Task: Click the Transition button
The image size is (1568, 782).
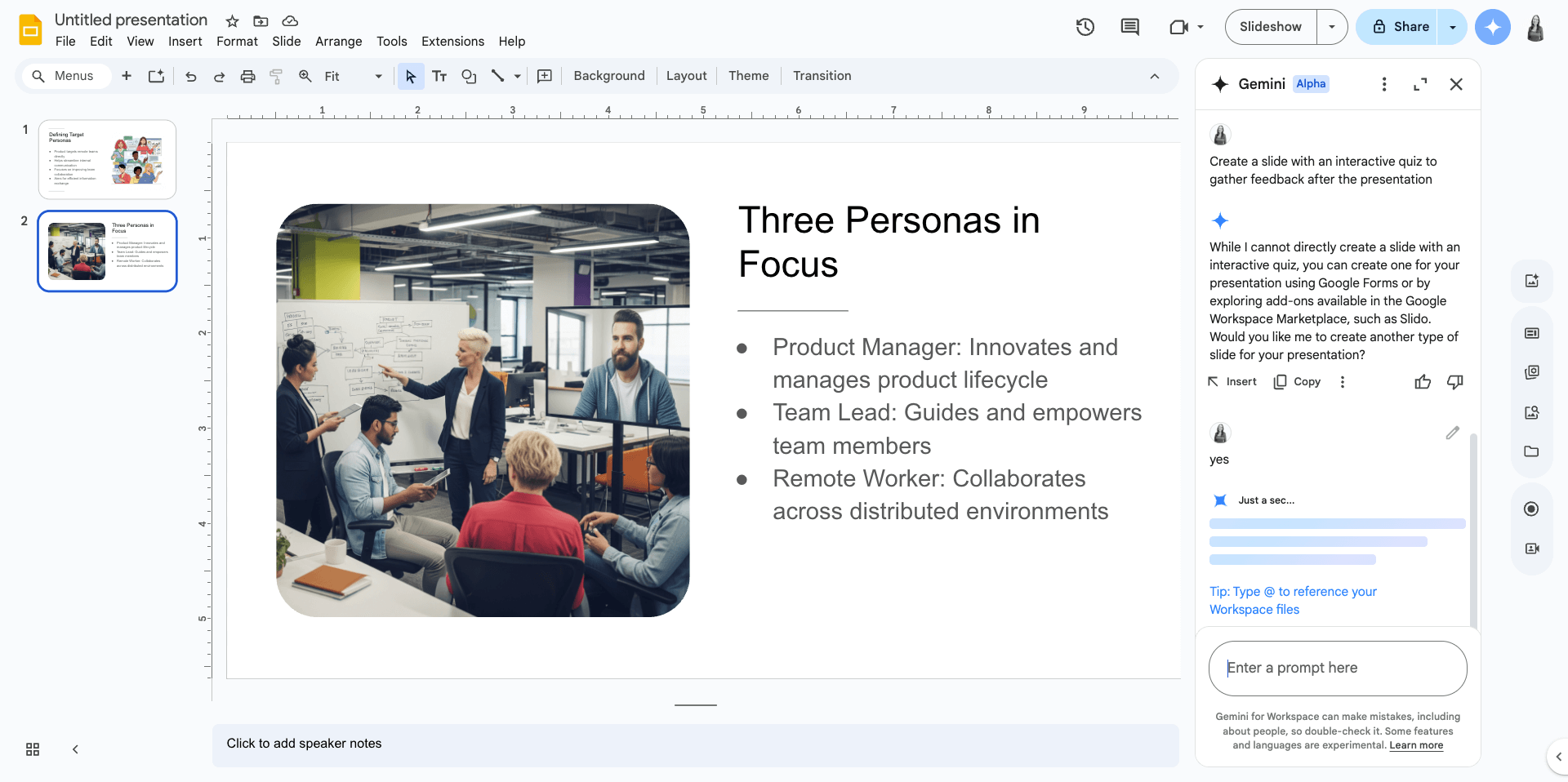Action: tap(822, 76)
